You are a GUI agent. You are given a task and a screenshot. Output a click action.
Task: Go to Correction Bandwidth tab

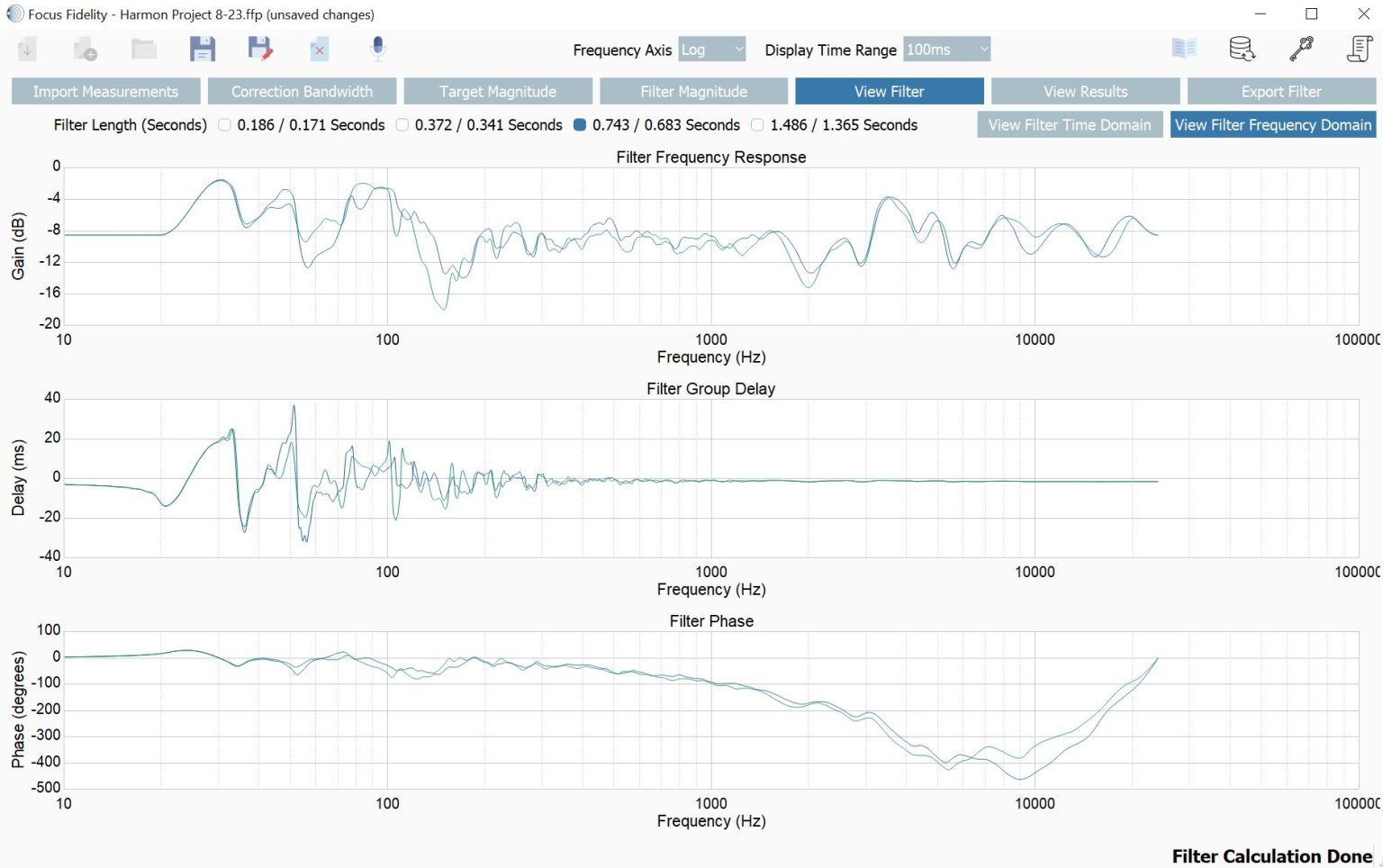pos(302,92)
